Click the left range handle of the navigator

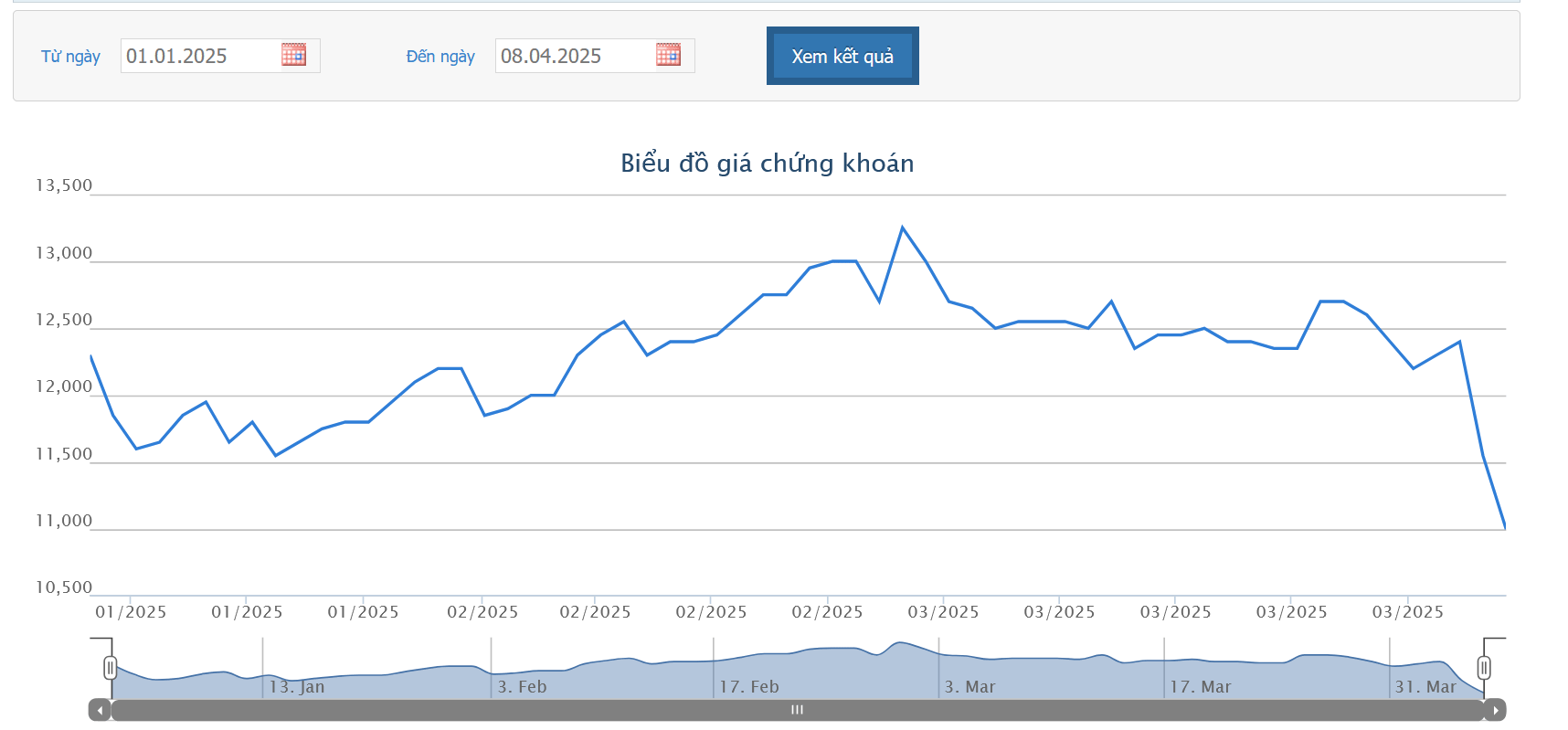tap(111, 668)
